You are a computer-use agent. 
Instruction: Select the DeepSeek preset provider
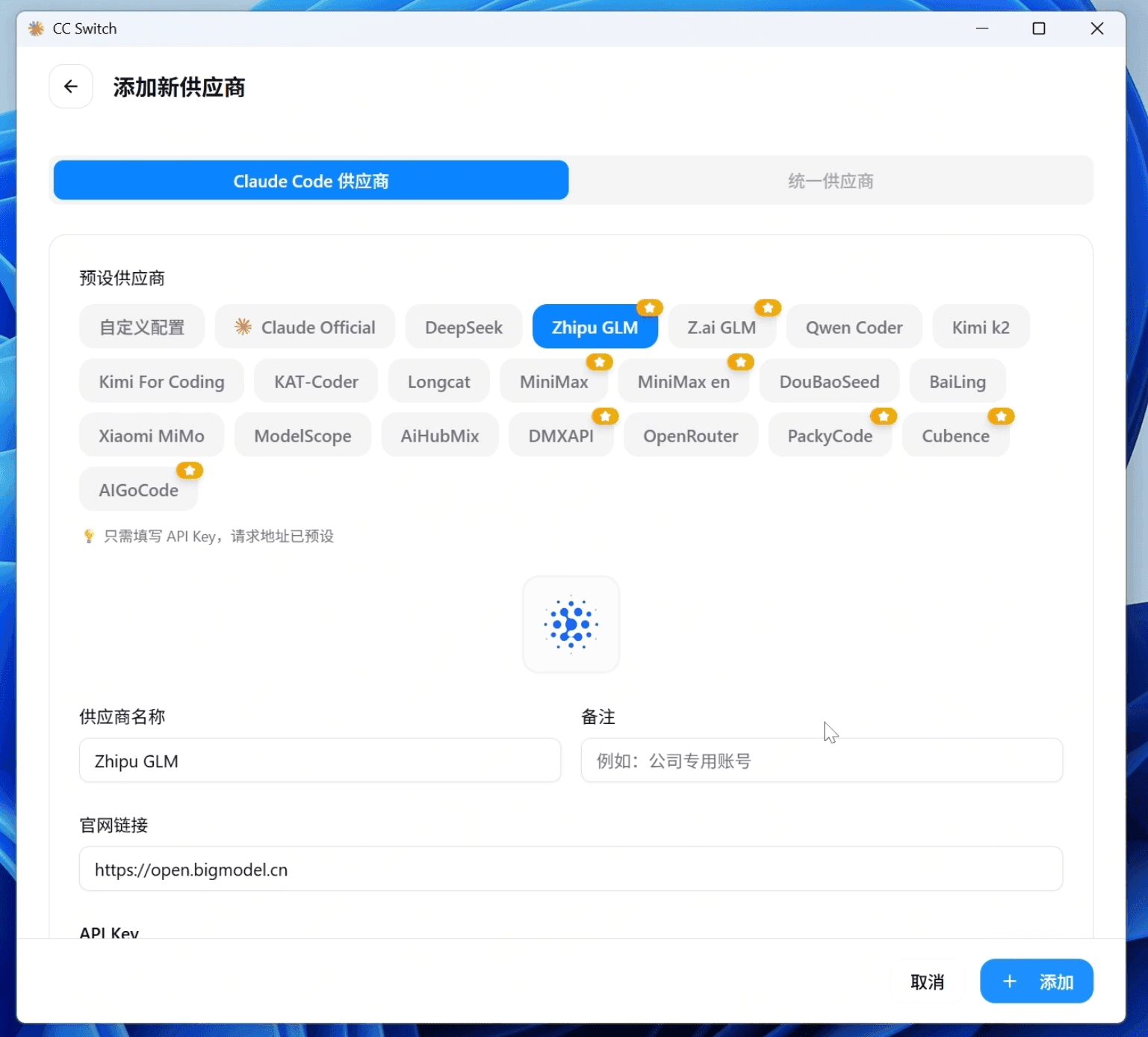click(x=463, y=327)
